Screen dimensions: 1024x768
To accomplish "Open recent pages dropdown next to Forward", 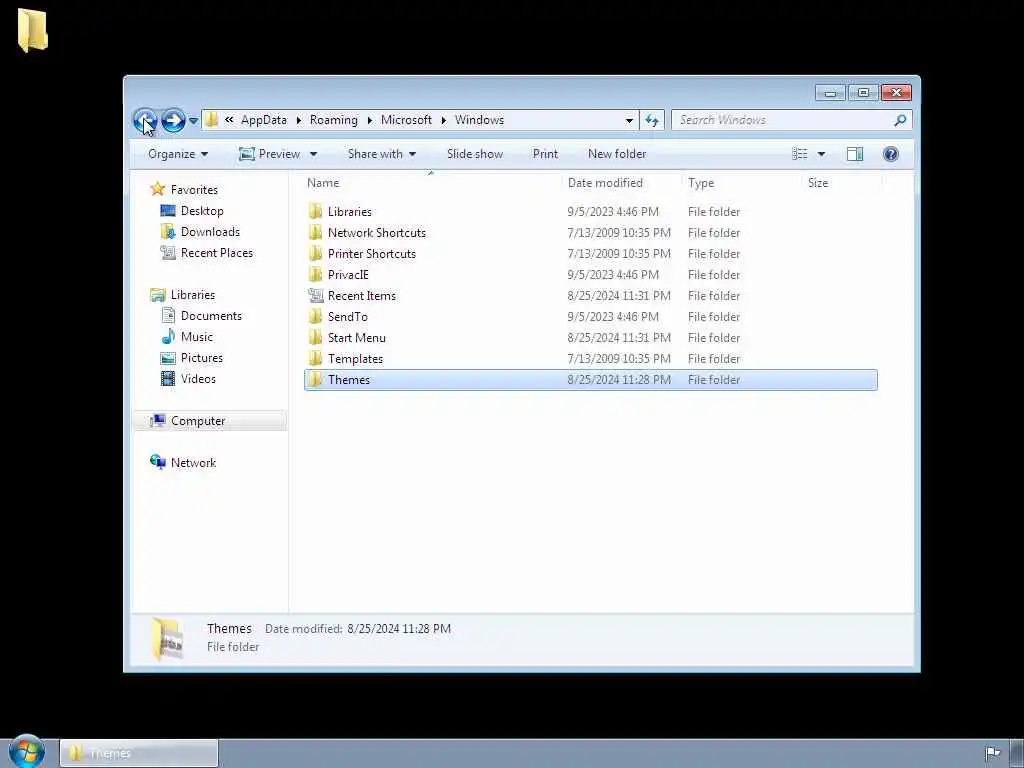I will [193, 121].
